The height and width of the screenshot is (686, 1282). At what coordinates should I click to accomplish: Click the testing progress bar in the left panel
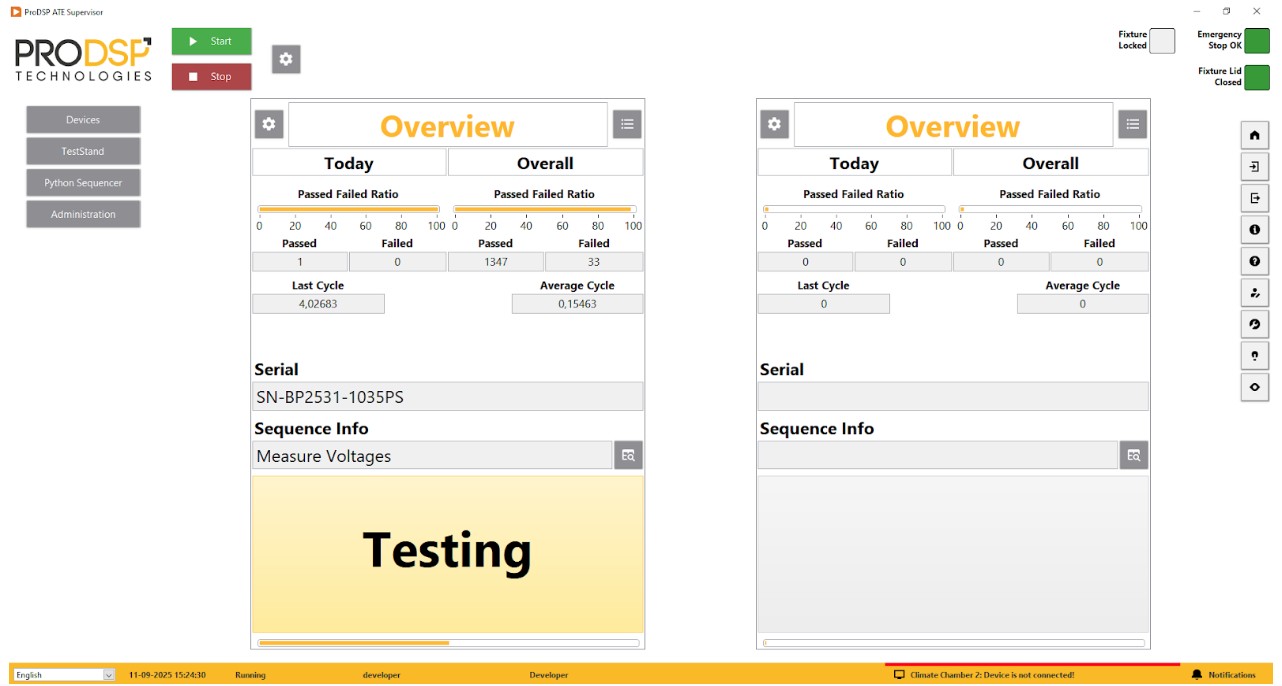(448, 643)
